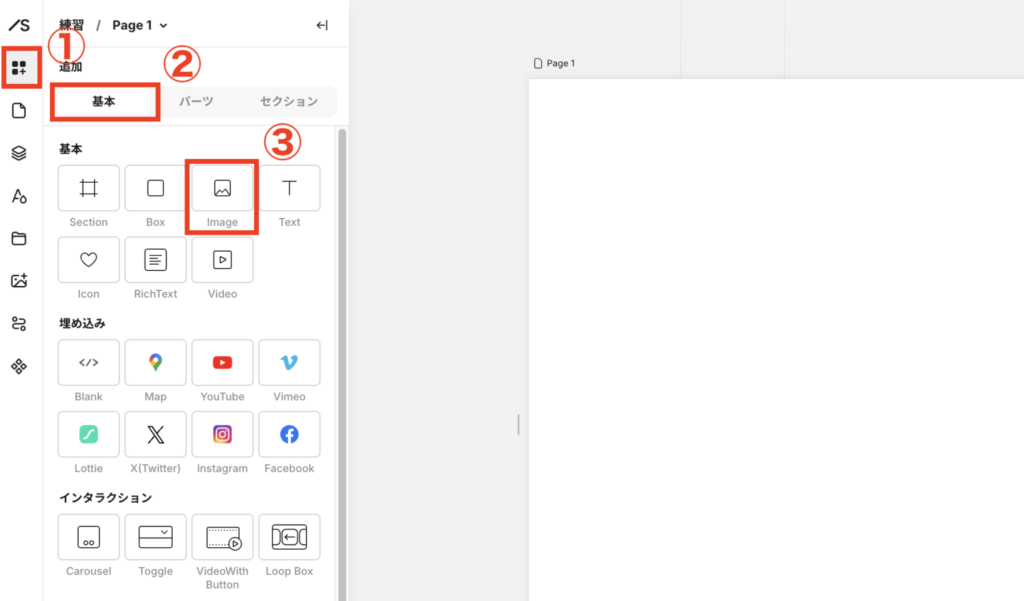Screen dimensions: 1024x601
Task: Select the Section element tile
Action: 89,188
